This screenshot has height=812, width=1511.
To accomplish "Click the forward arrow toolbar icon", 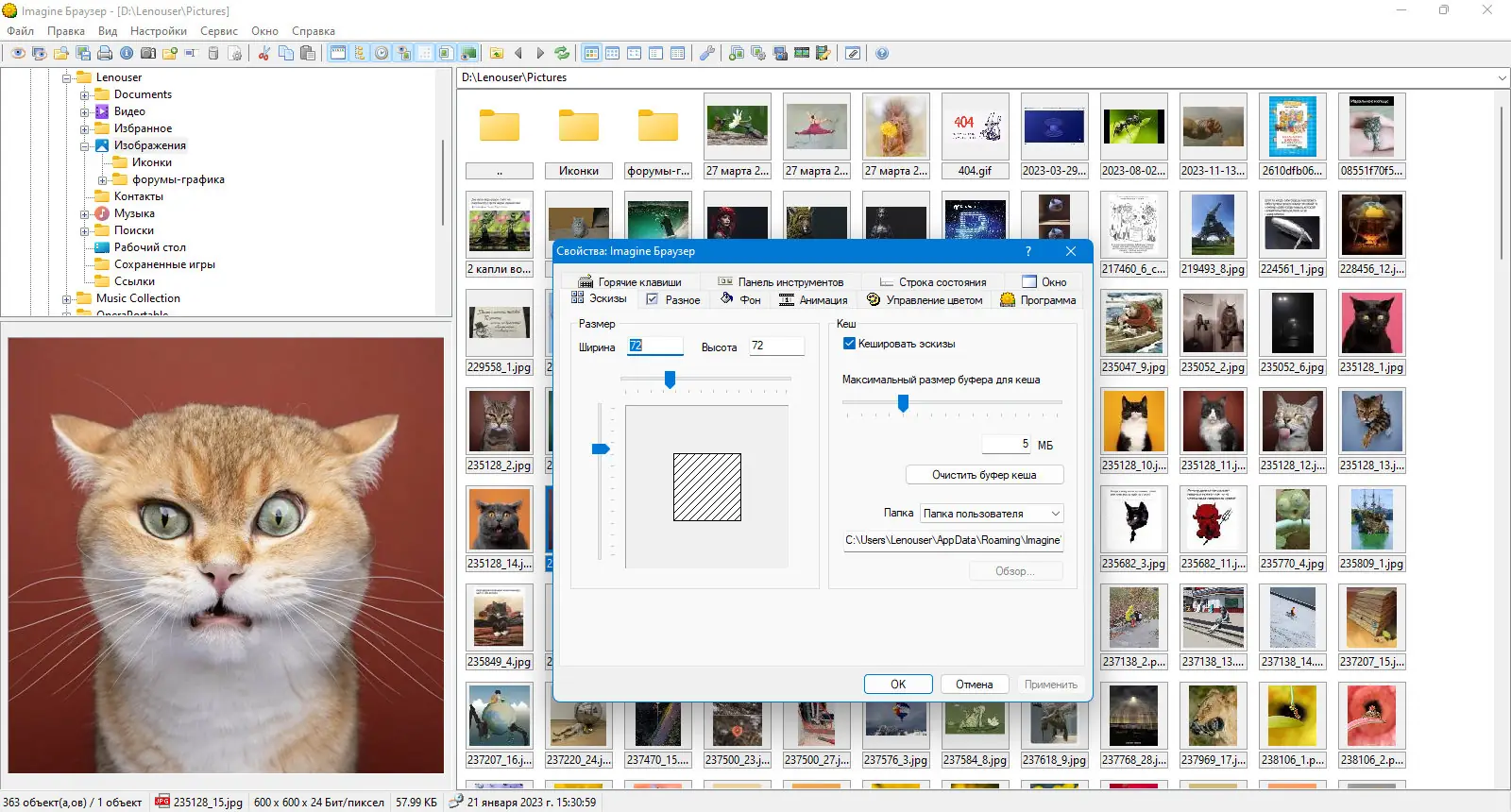I will (540, 54).
